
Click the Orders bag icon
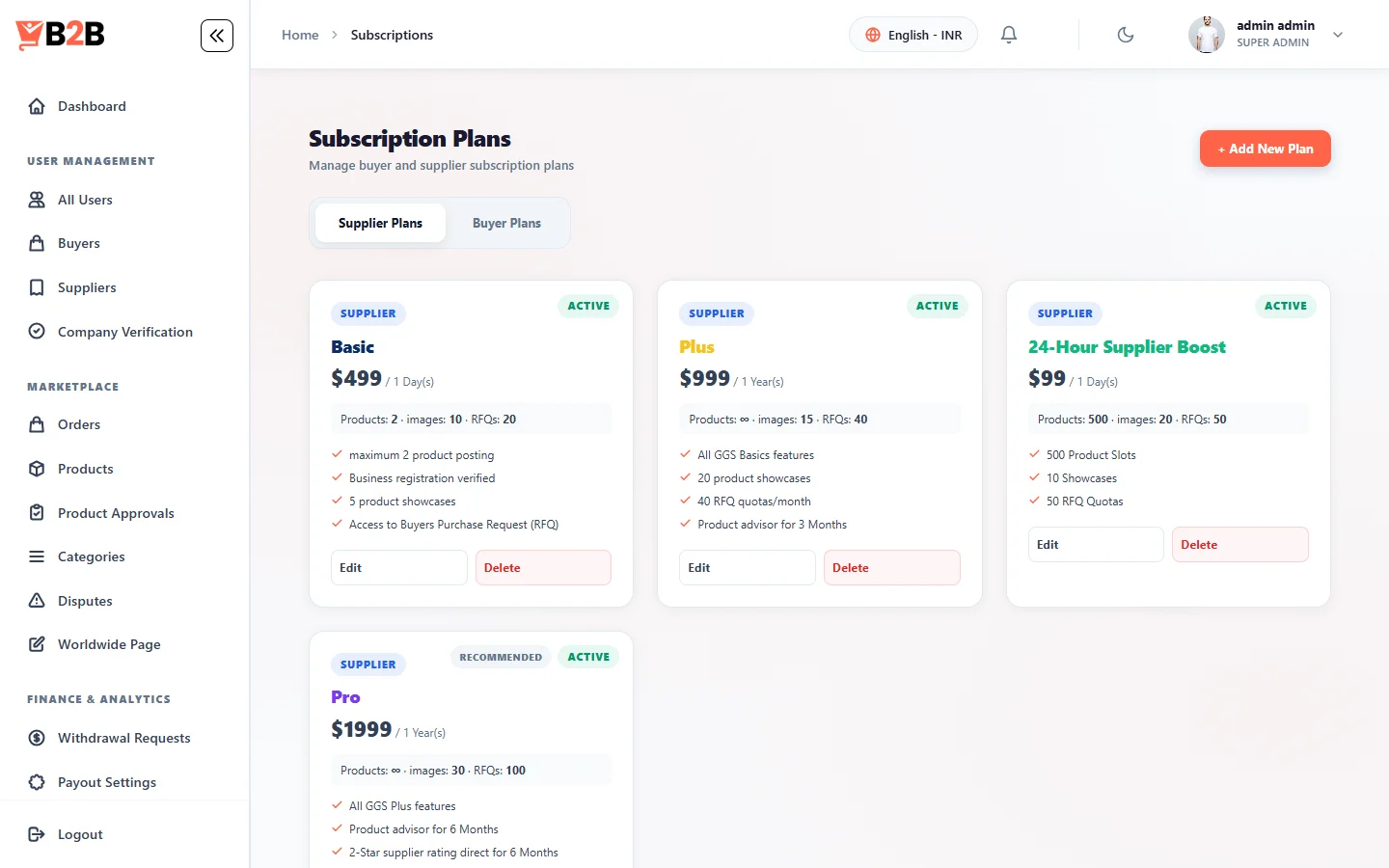pos(37,424)
